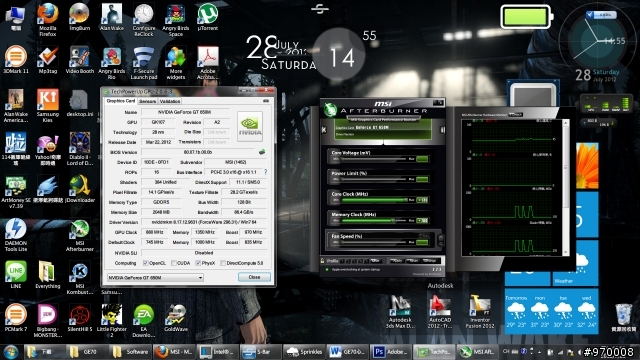
Task: Click the Afterburner profile lock icon
Action: [x=322, y=260]
